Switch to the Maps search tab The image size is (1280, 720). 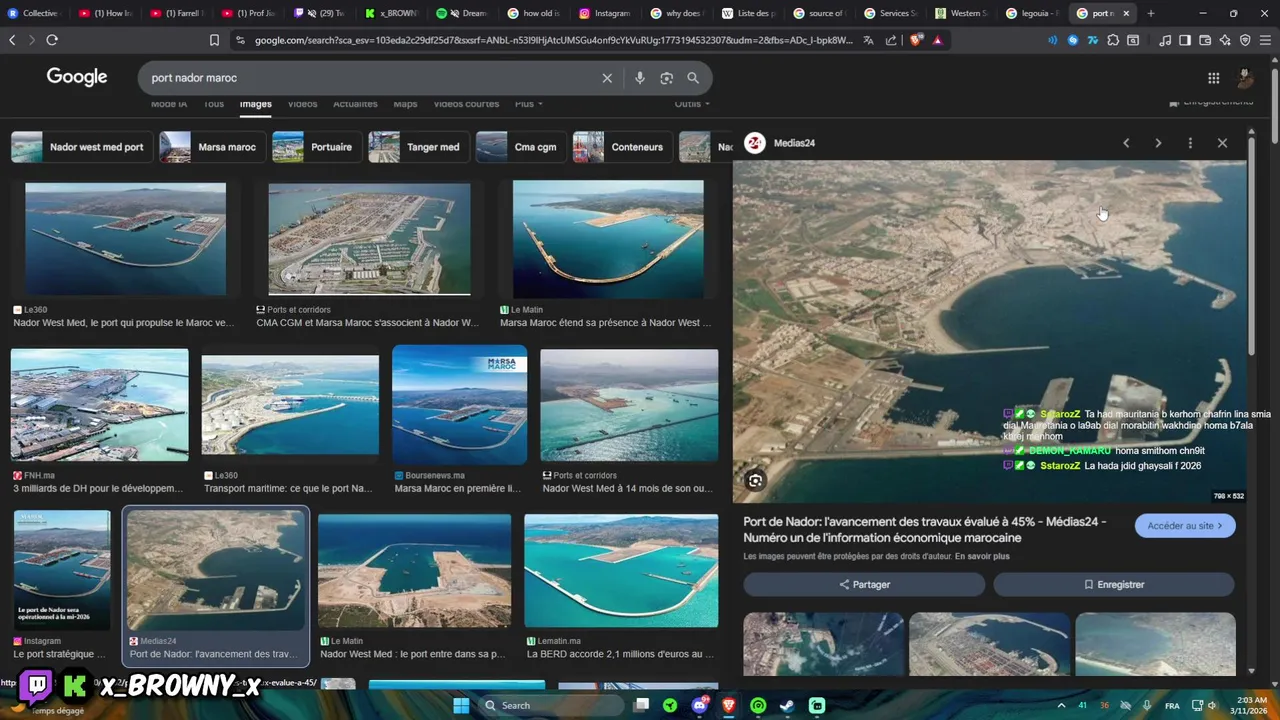(x=405, y=104)
